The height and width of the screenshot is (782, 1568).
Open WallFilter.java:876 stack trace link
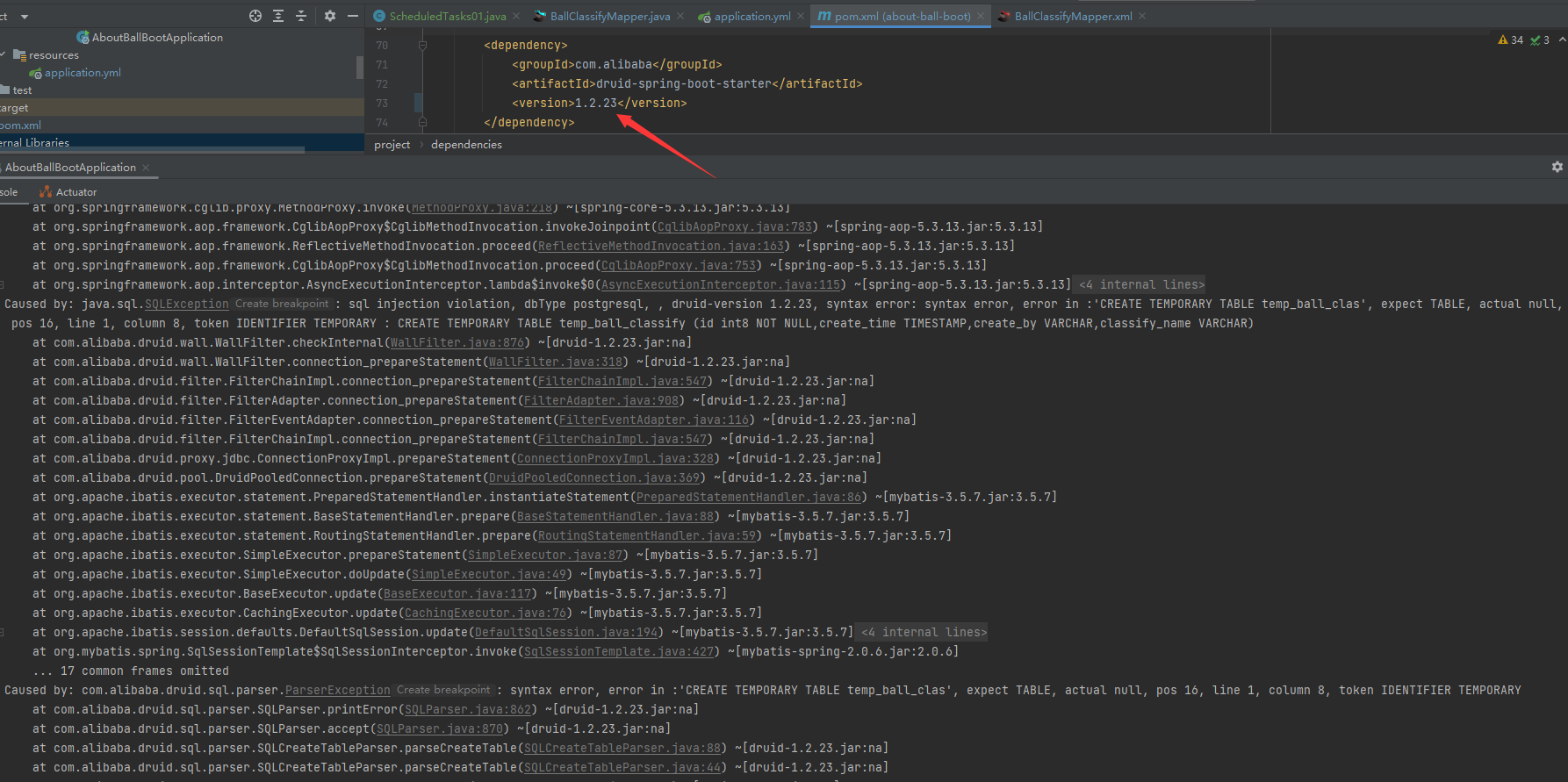click(457, 342)
